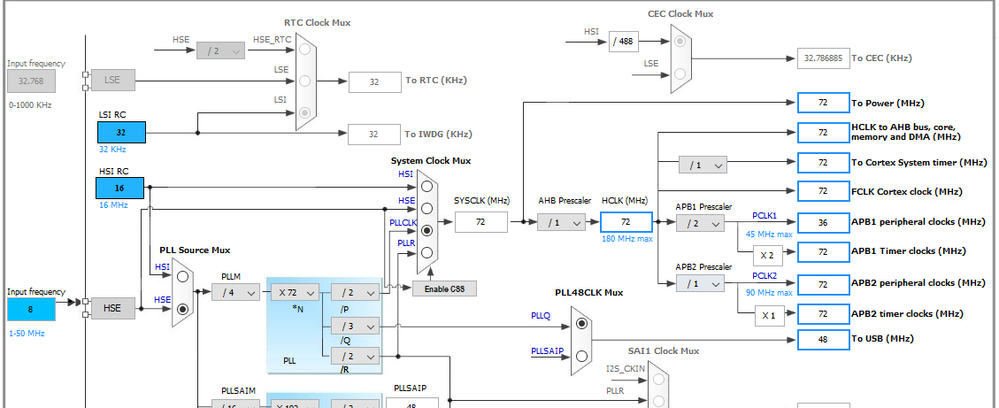The image size is (999, 408).
Task: Select HSE_RTC in RTC Clock Mux
Action: point(305,49)
